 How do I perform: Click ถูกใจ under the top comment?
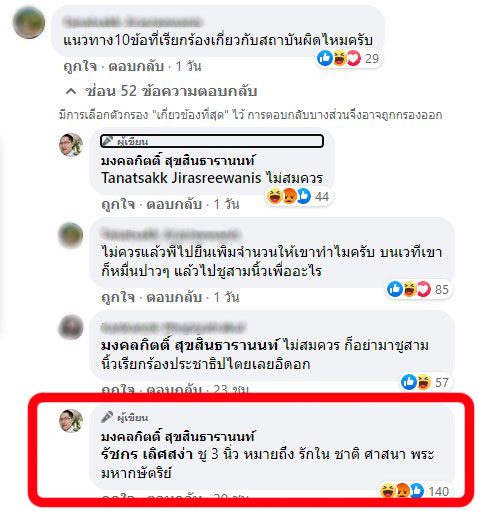(80, 66)
